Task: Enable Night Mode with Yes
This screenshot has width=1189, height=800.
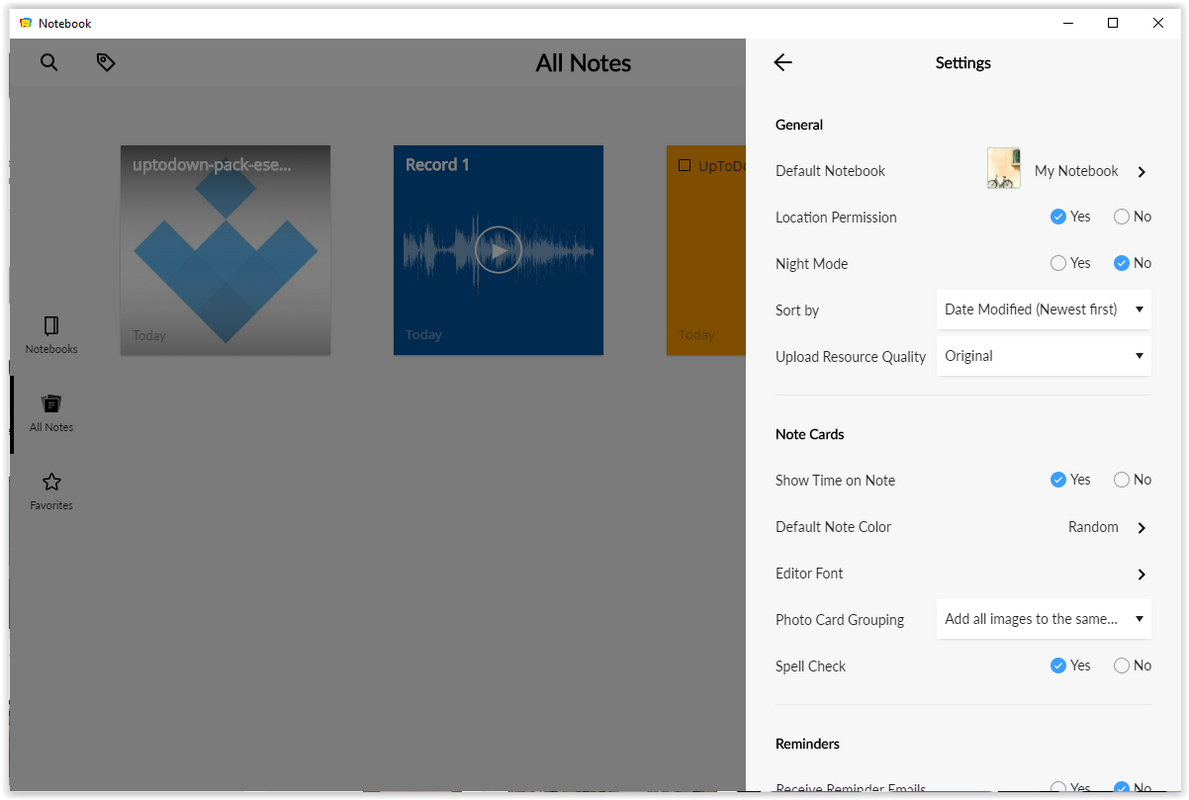Action: pyautogui.click(x=1058, y=263)
